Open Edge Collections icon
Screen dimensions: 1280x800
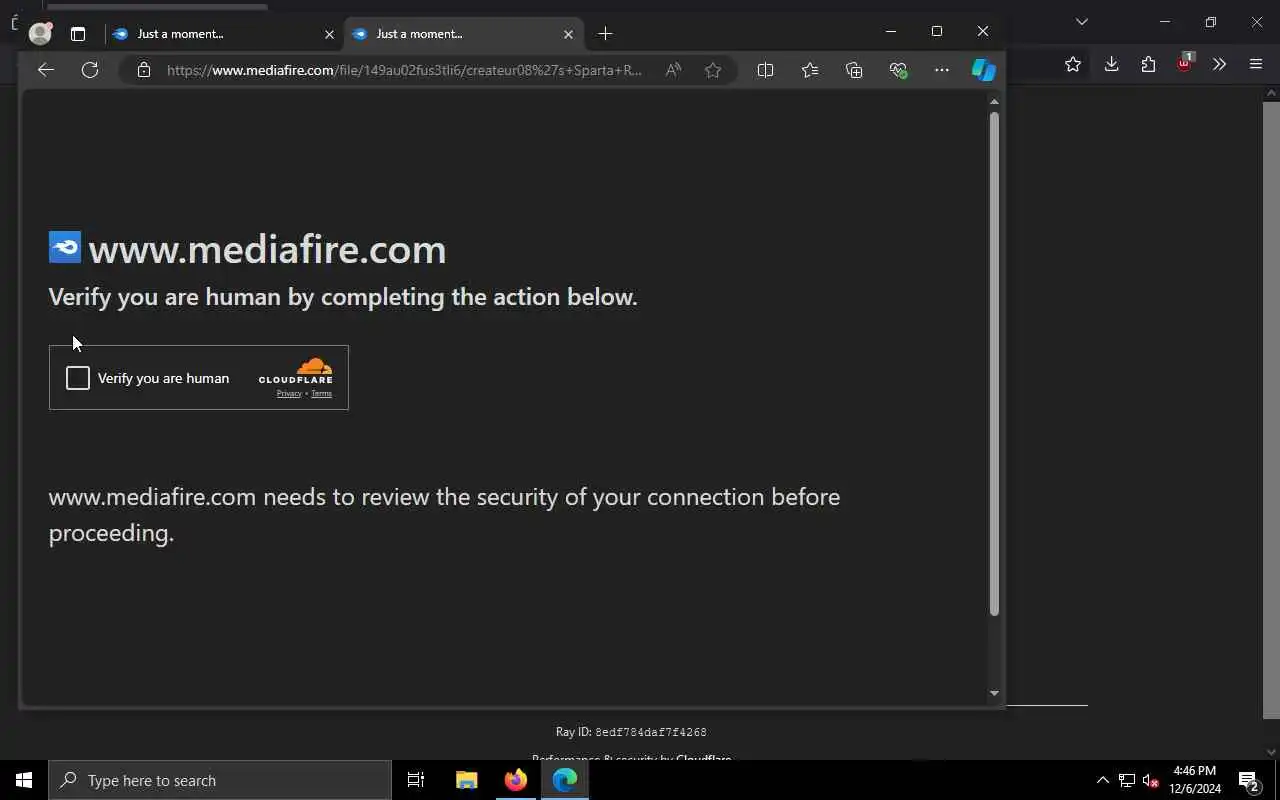(854, 70)
